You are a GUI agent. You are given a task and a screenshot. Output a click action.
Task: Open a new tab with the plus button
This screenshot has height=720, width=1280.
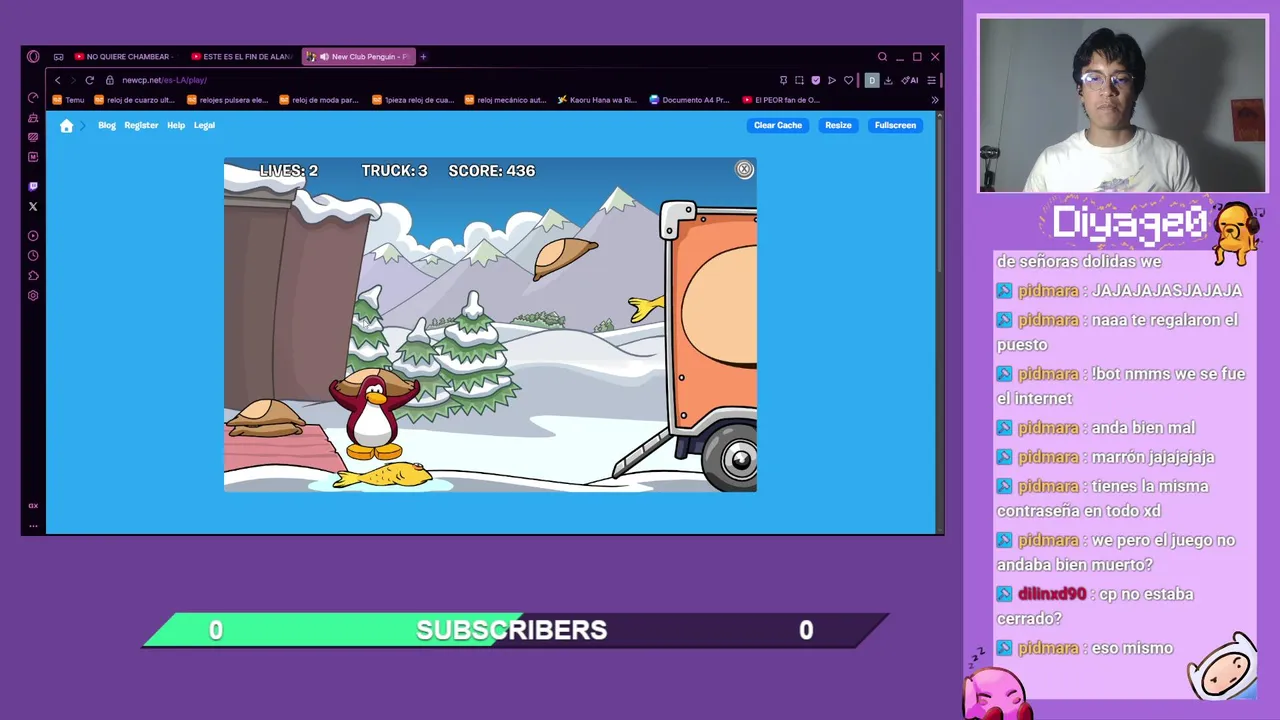pyautogui.click(x=423, y=57)
